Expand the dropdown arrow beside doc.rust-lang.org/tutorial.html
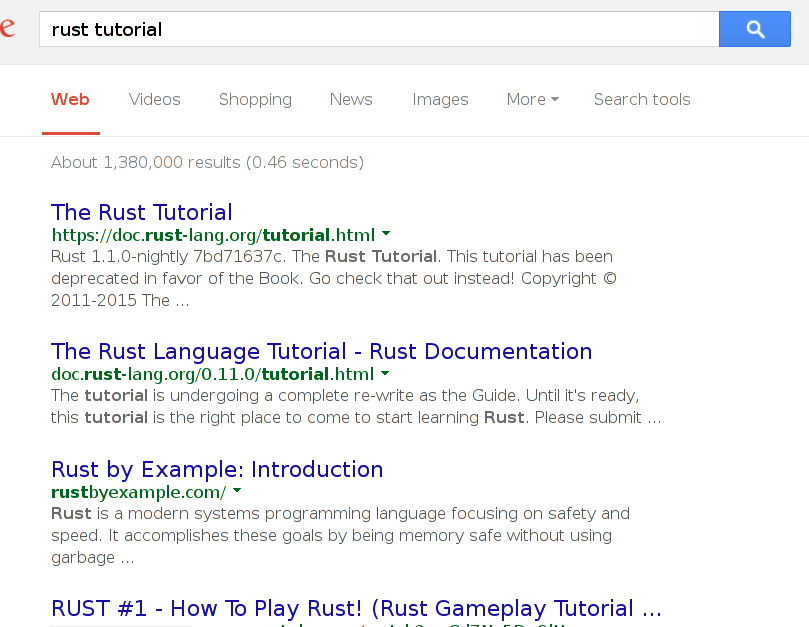 [x=386, y=234]
